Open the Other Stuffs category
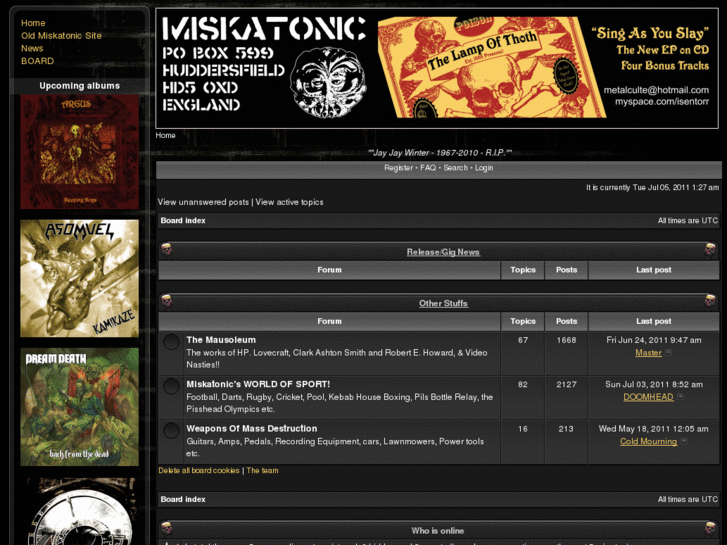This screenshot has height=545, width=727. click(x=443, y=303)
